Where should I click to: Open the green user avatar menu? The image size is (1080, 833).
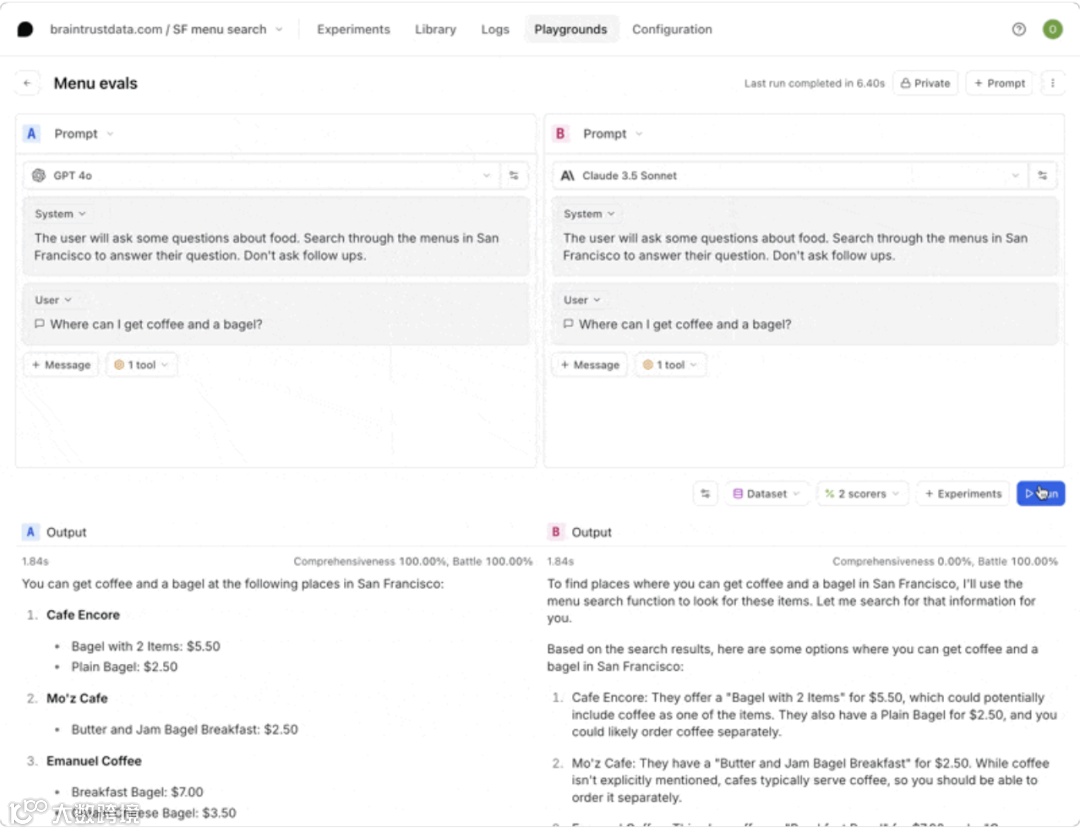click(1052, 29)
